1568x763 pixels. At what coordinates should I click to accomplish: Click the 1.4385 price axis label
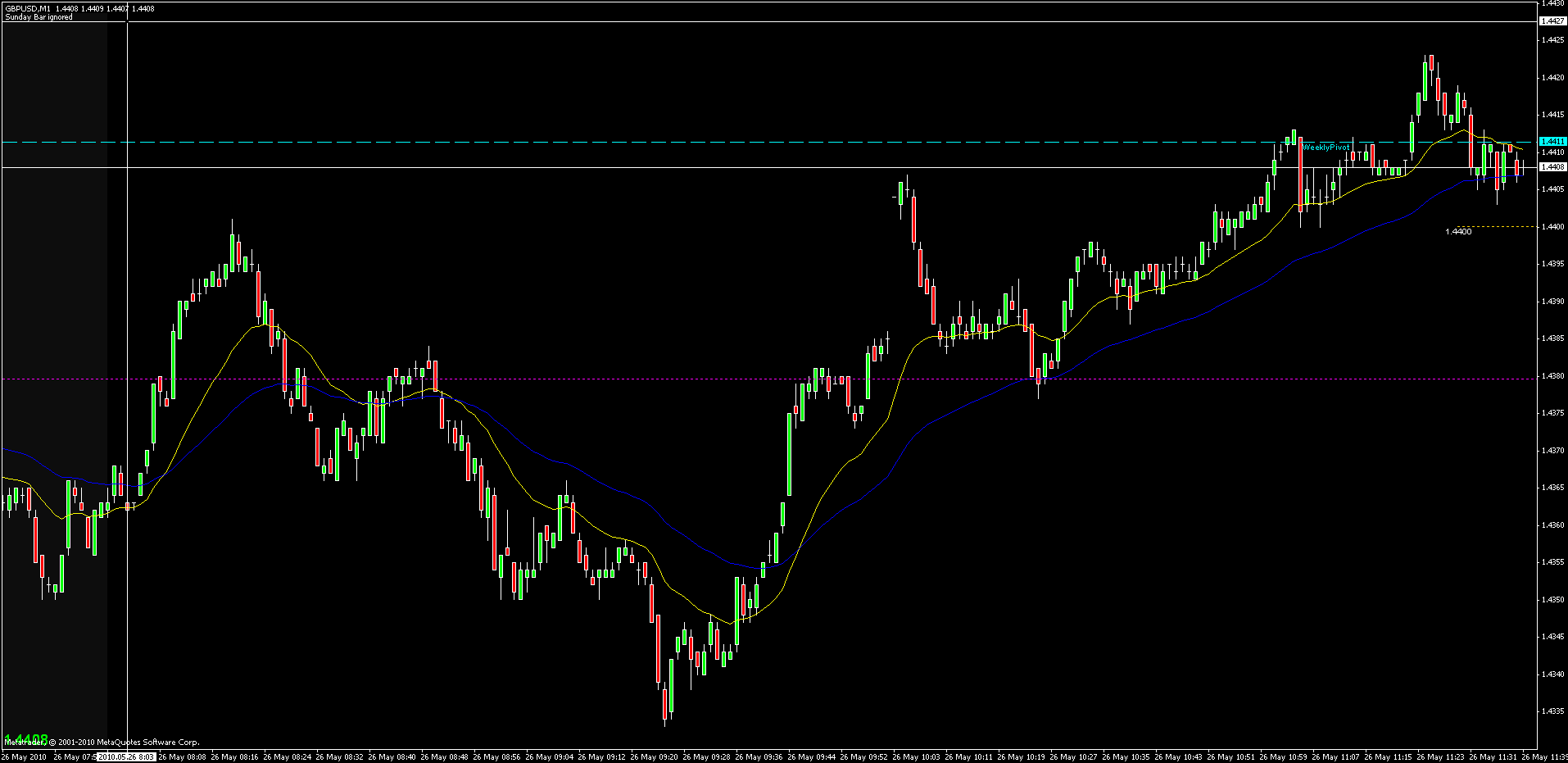coord(1553,338)
